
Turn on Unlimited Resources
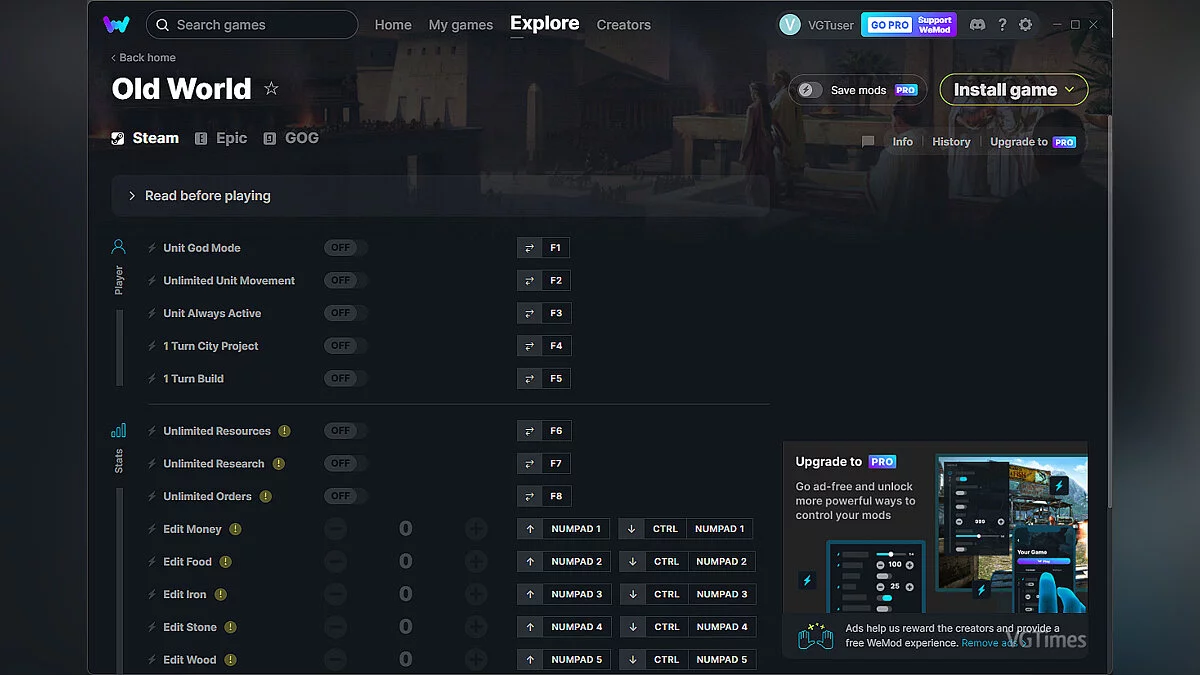[x=344, y=430]
